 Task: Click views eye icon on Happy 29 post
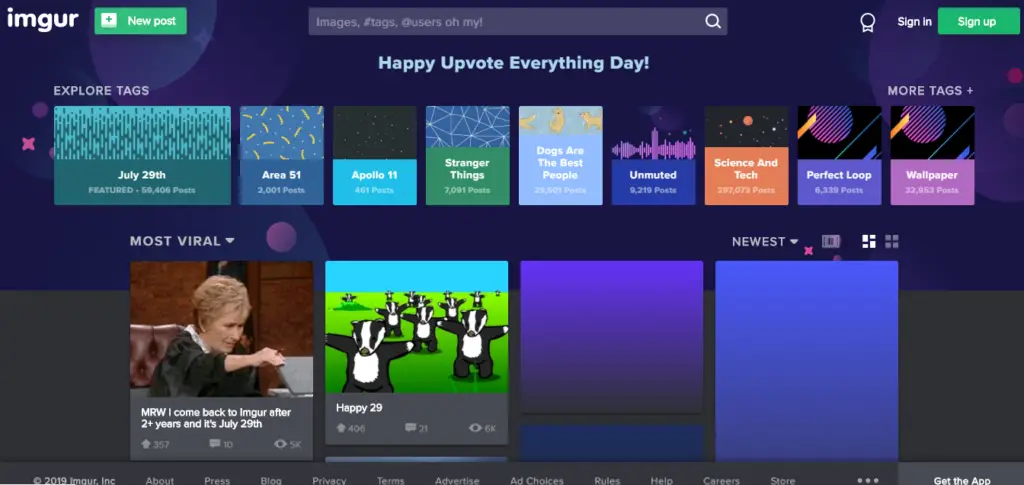coord(475,428)
